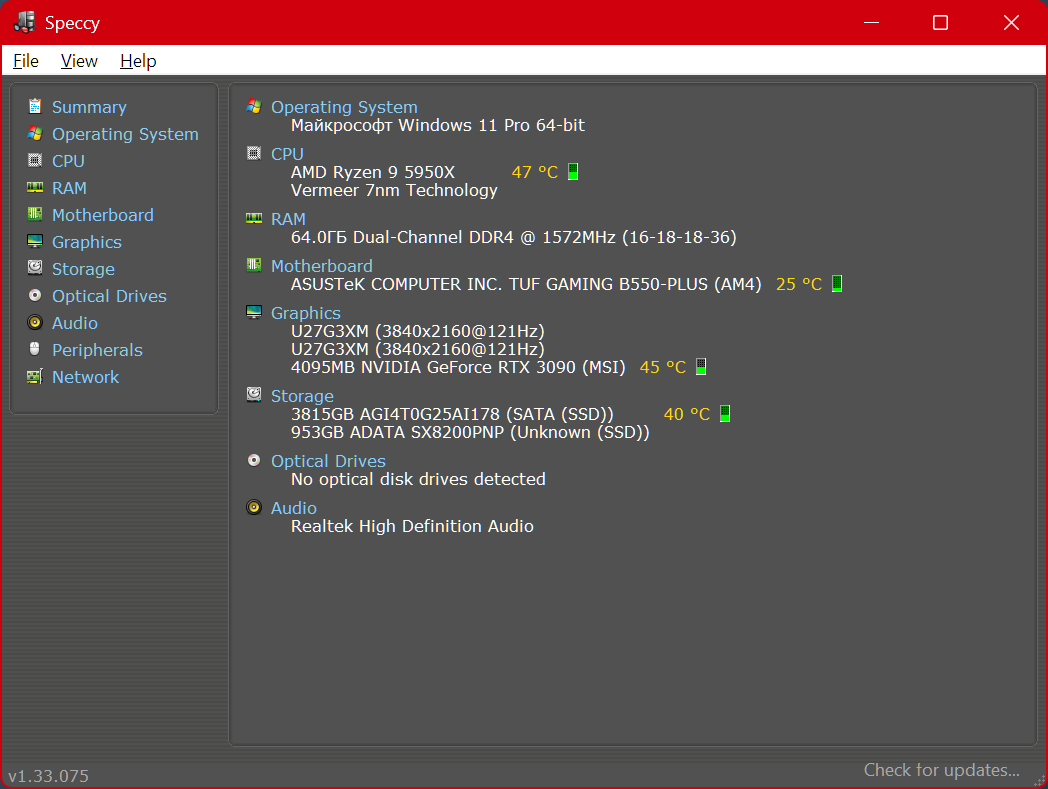Click the 47 °C CPU temperature value

click(535, 172)
